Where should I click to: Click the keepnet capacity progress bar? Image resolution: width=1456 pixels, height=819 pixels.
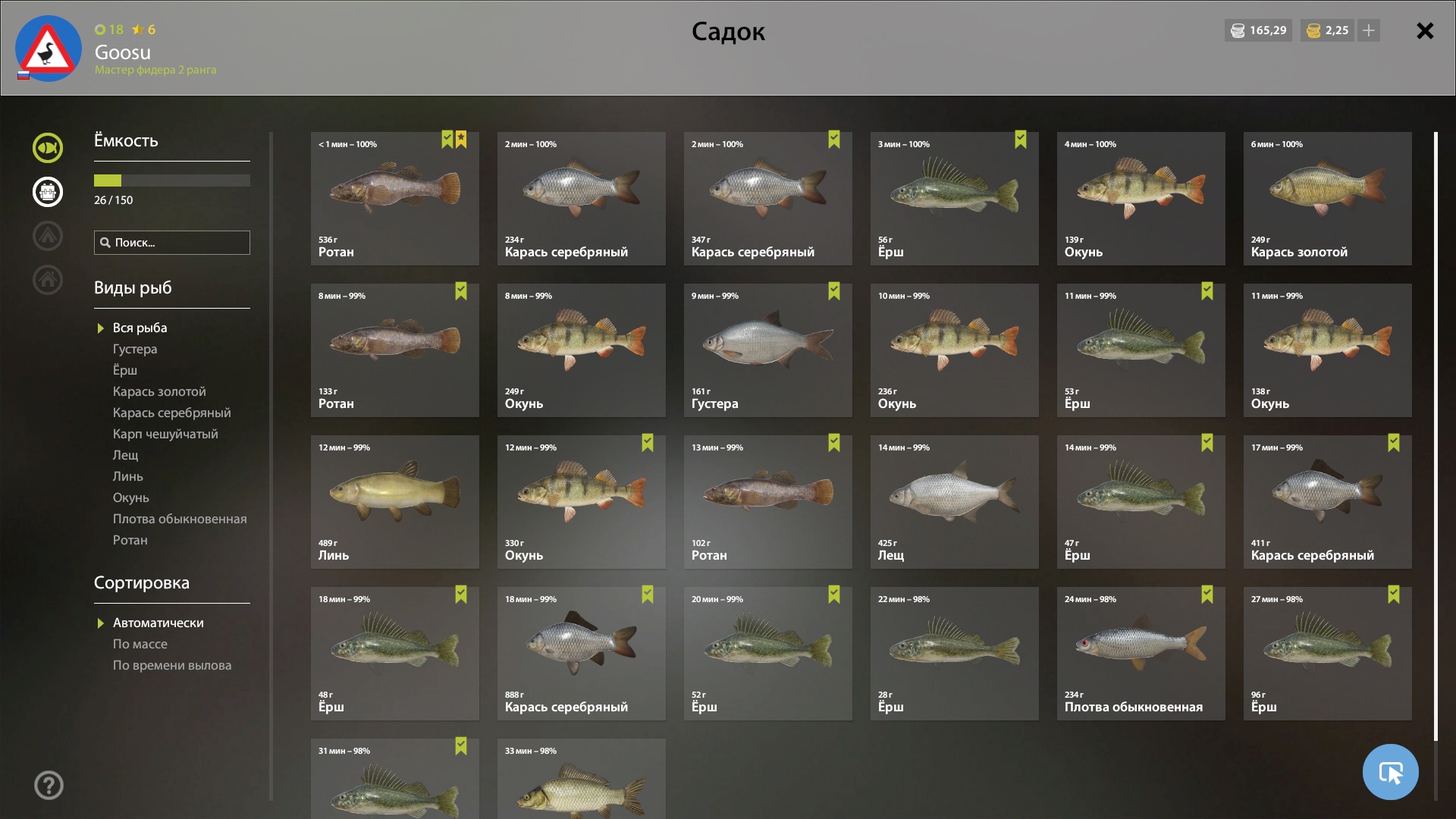coord(172,180)
